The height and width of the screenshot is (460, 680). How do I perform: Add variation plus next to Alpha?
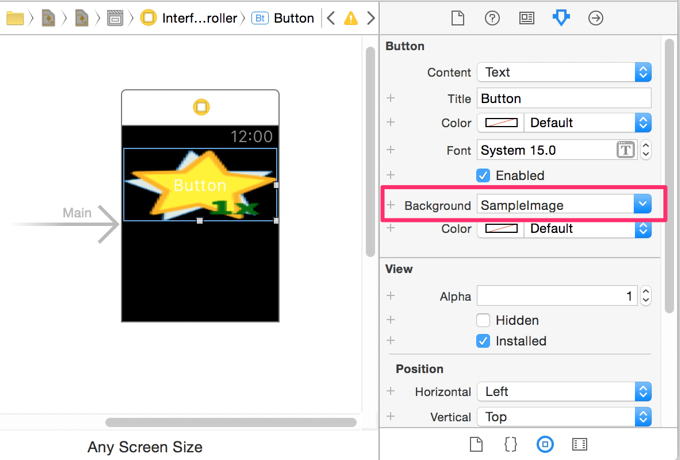(x=391, y=296)
